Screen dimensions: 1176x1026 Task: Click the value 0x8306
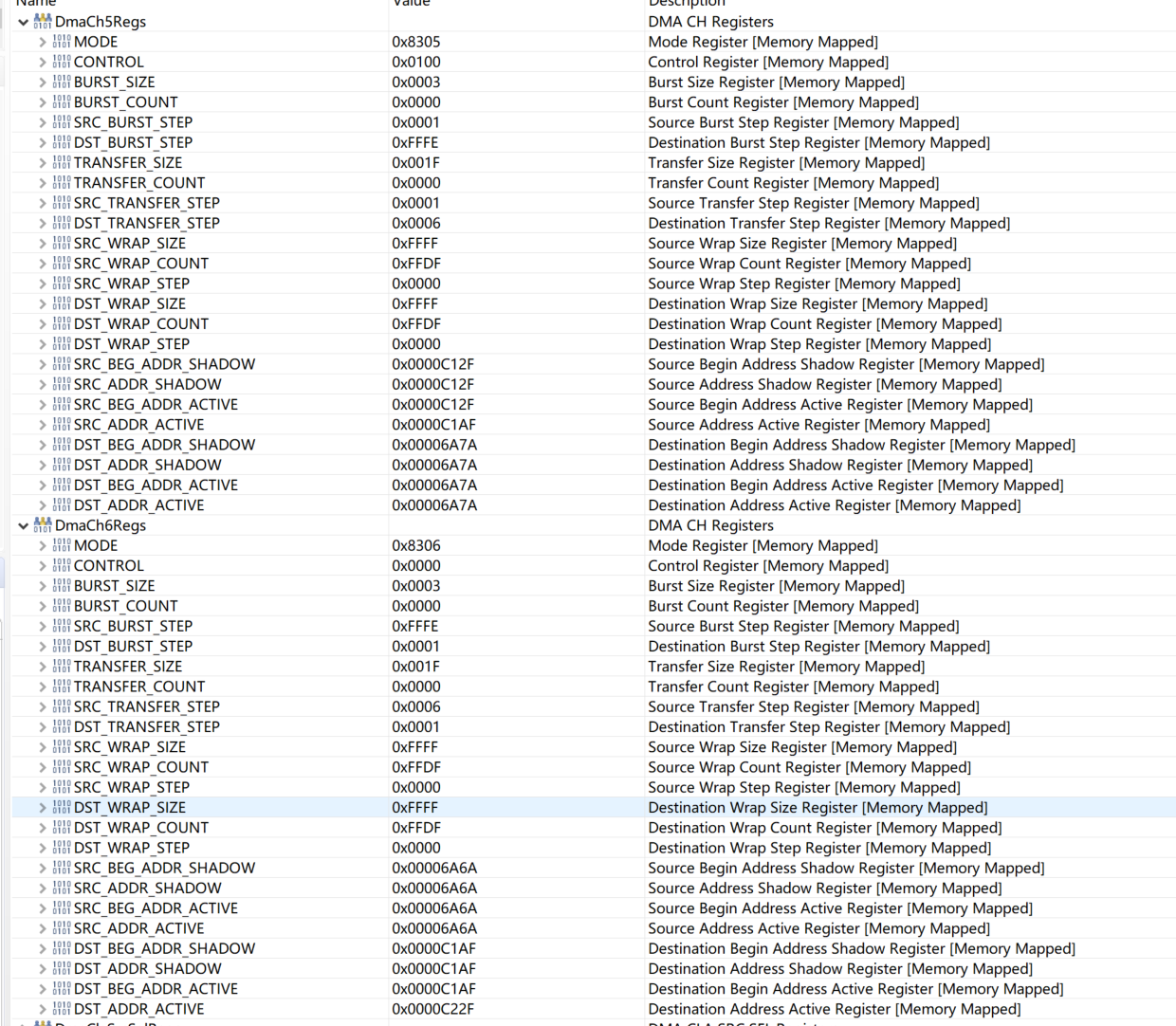pos(416,545)
